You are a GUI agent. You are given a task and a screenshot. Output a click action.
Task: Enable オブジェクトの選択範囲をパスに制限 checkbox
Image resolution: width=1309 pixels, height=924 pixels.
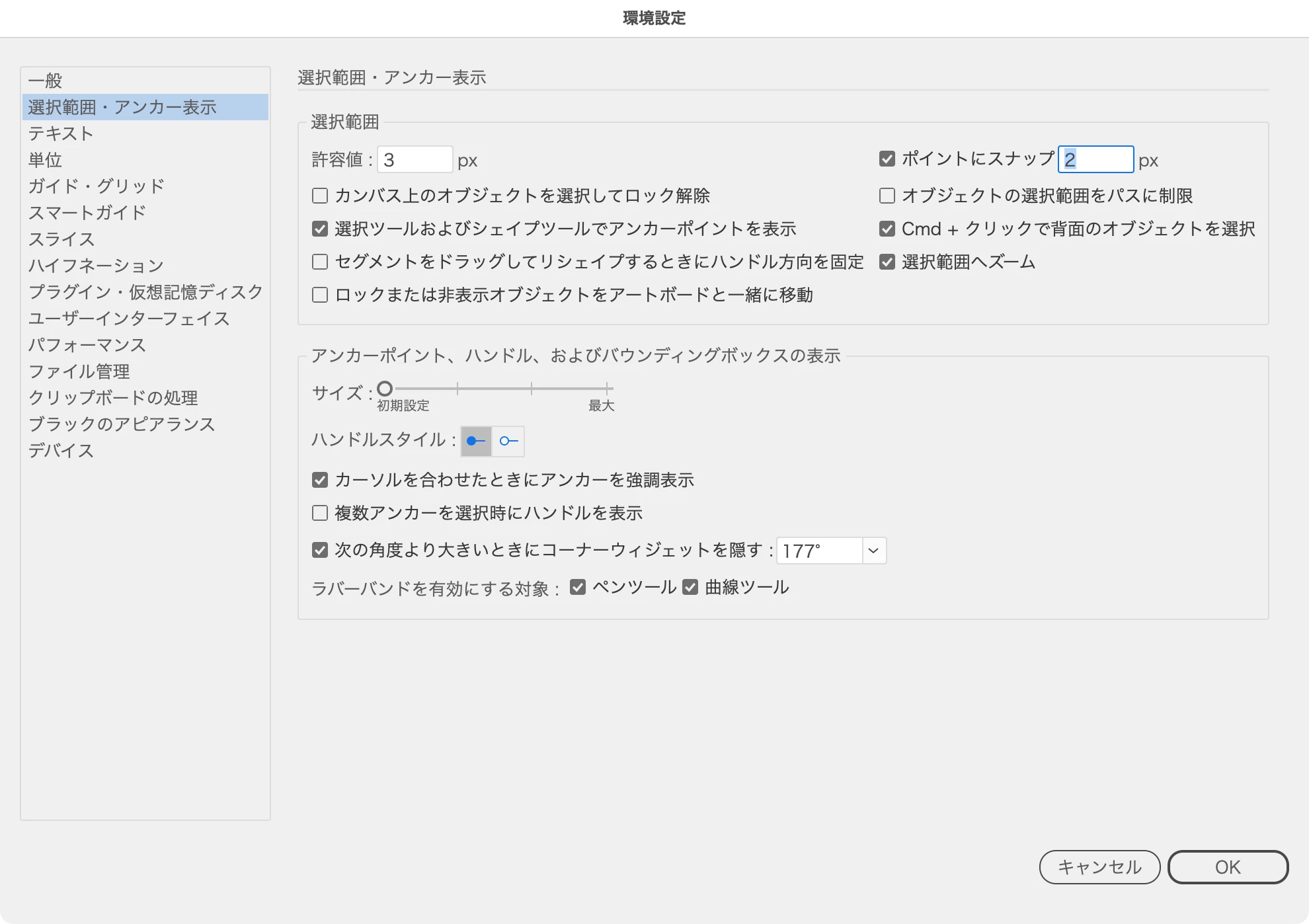tap(887, 196)
